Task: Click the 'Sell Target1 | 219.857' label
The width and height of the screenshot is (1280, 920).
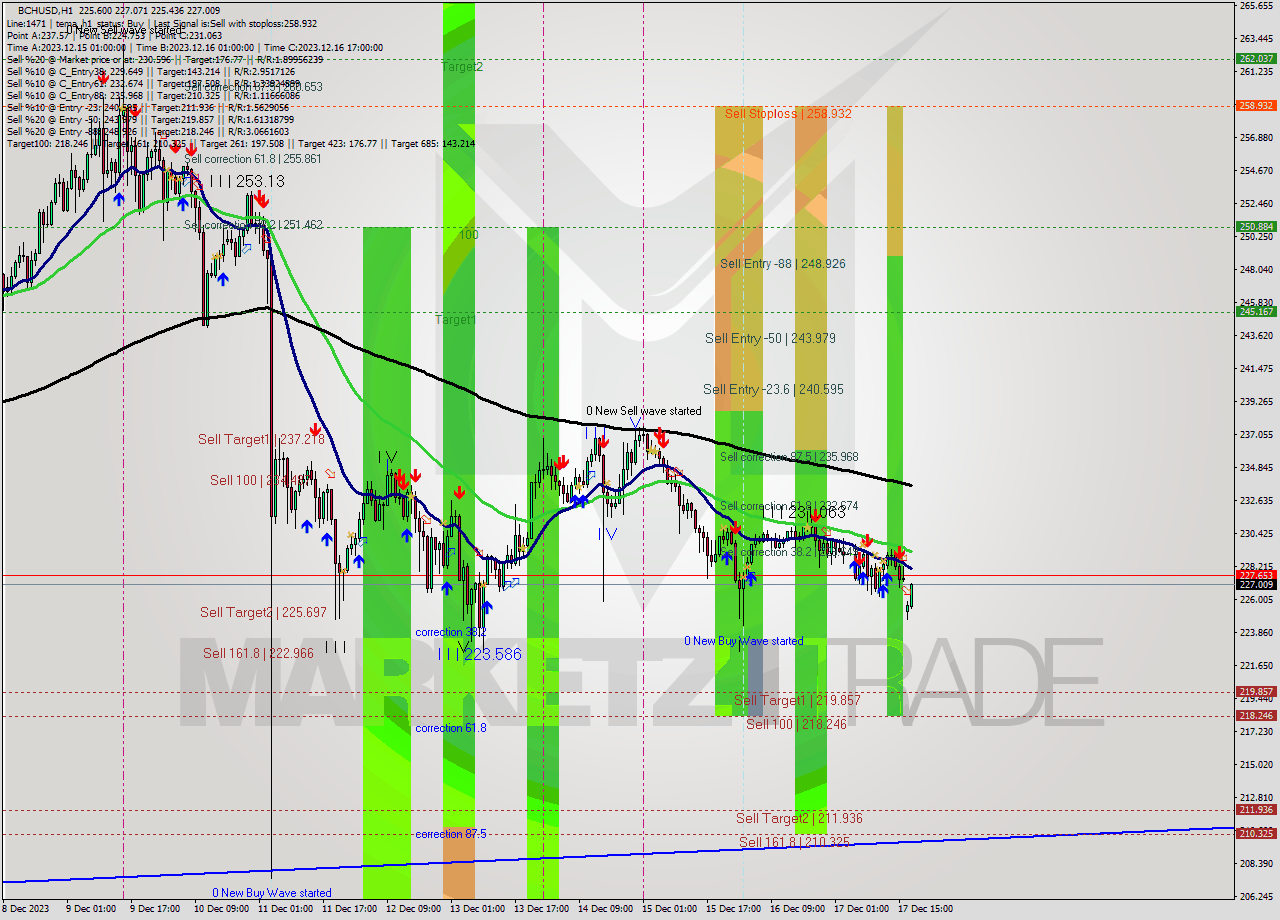Action: tap(797, 701)
